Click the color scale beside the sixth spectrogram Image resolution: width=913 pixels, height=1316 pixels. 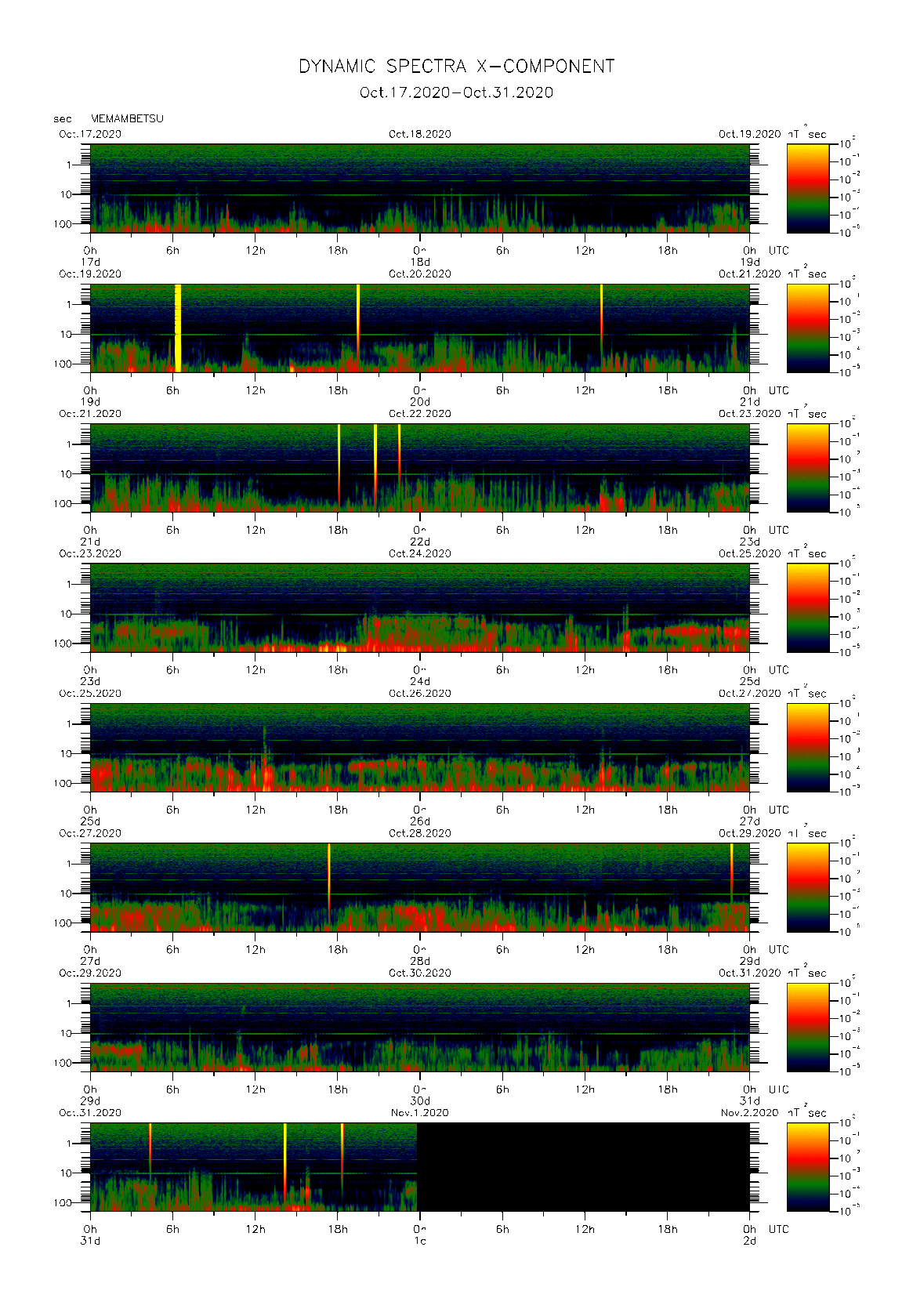(x=807, y=886)
